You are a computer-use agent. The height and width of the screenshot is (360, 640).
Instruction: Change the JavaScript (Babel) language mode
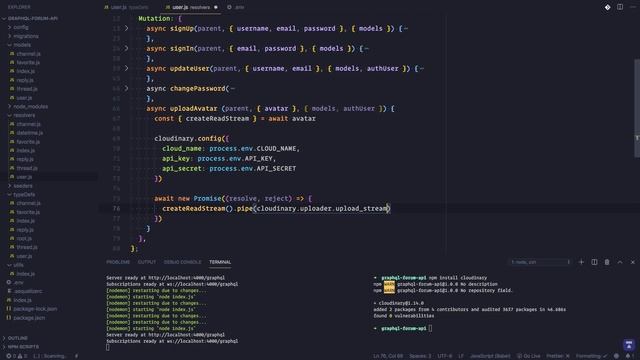tap(490, 356)
